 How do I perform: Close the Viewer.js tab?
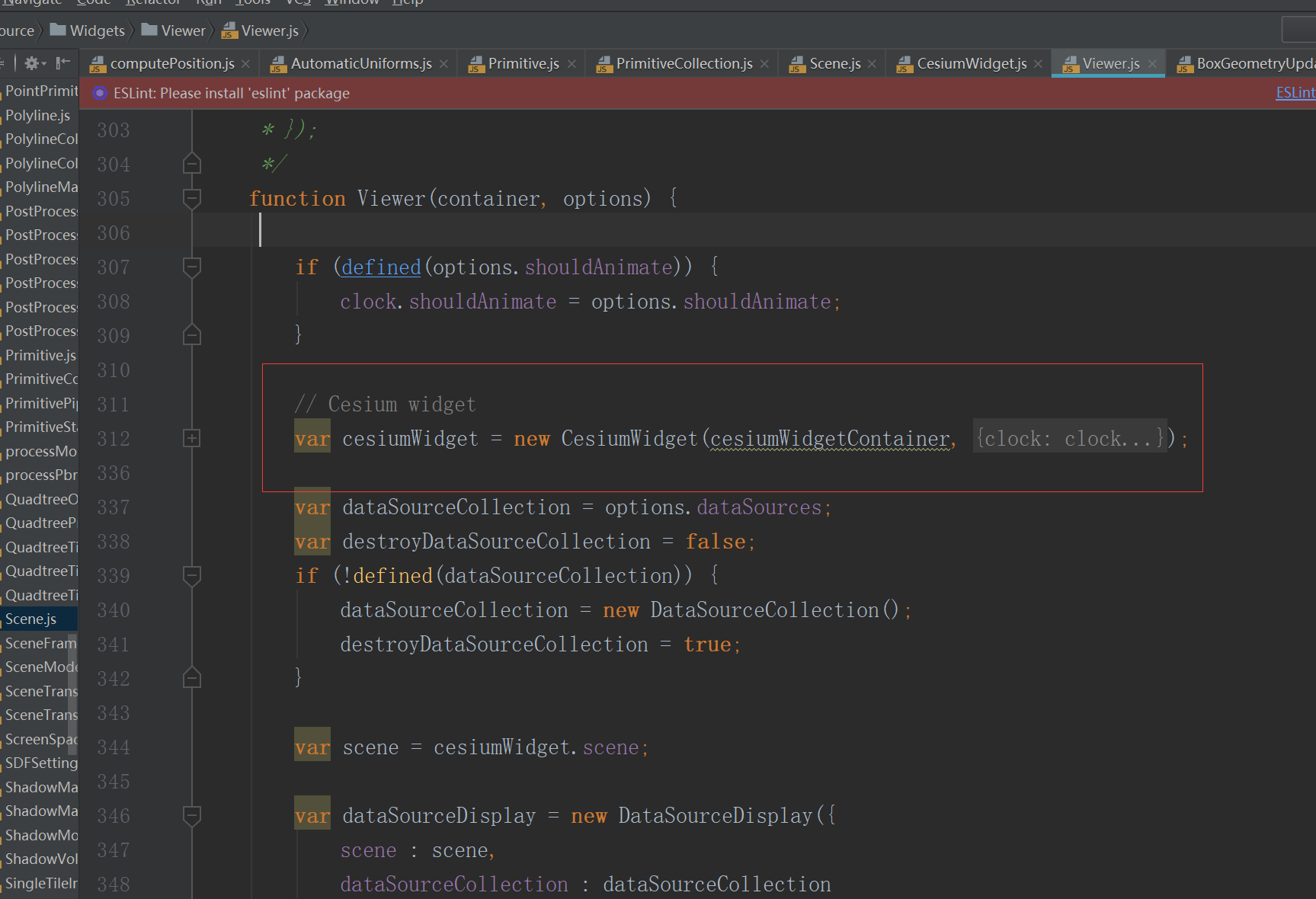(x=1152, y=64)
